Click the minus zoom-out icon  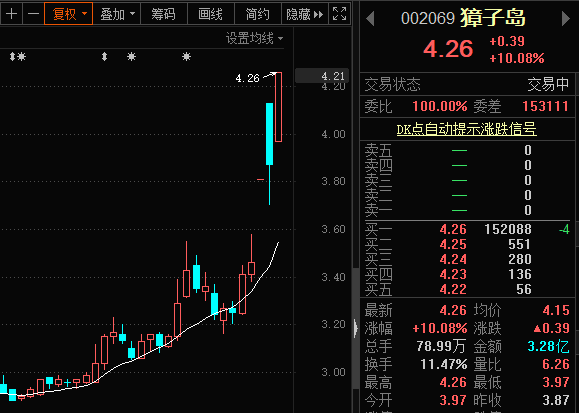[x=33, y=14]
